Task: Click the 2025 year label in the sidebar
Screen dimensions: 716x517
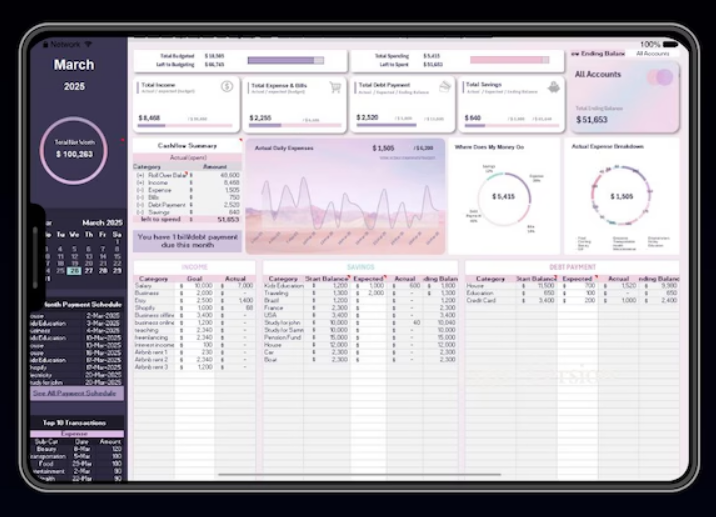Action: point(74,86)
